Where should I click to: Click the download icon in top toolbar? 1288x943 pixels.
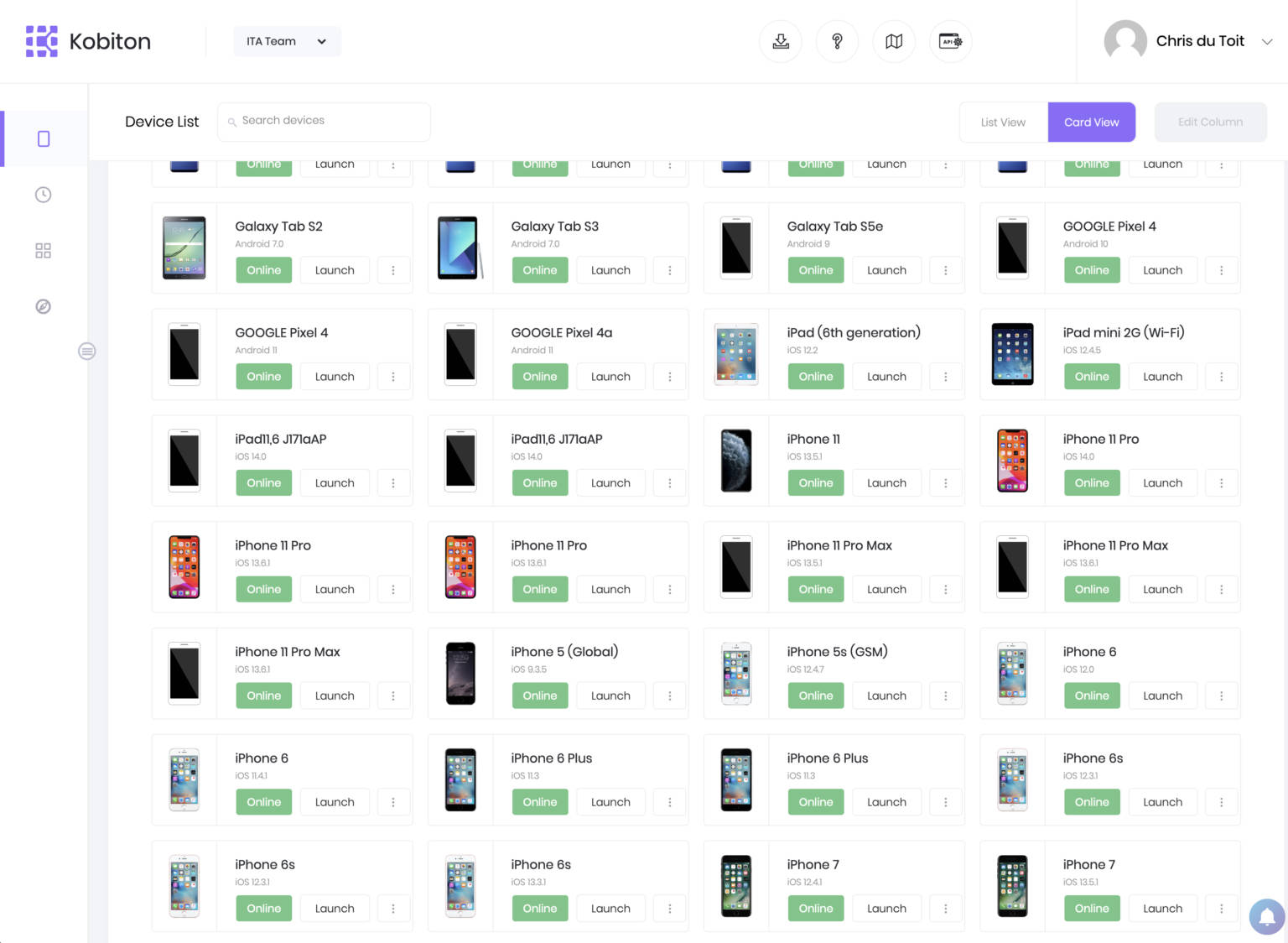coord(781,41)
